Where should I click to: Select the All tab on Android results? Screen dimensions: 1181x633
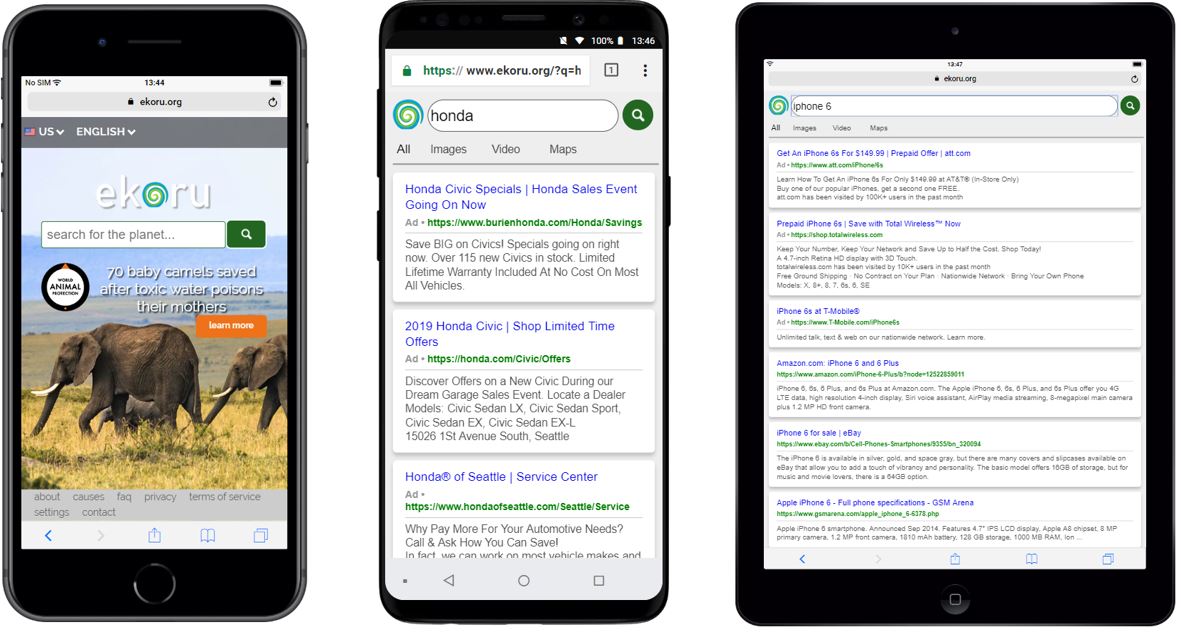[x=404, y=149]
